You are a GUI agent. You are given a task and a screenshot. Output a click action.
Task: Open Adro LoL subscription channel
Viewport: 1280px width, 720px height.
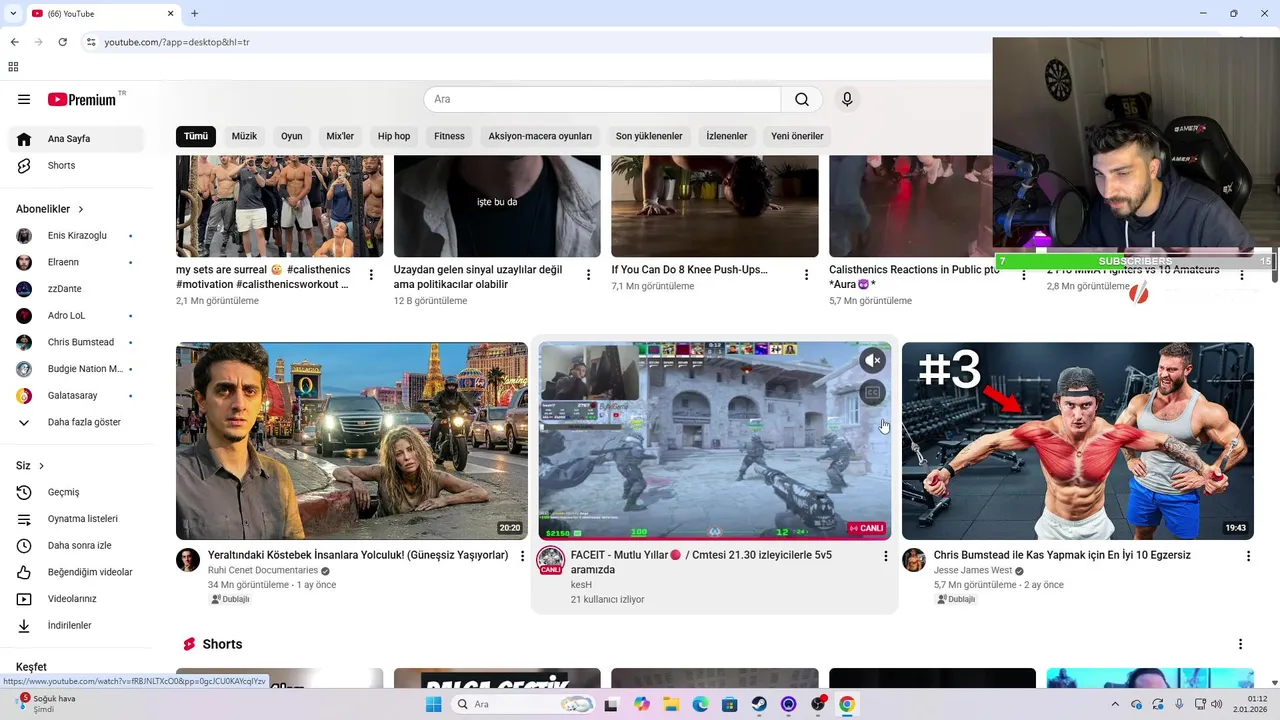pyautogui.click(x=76, y=316)
